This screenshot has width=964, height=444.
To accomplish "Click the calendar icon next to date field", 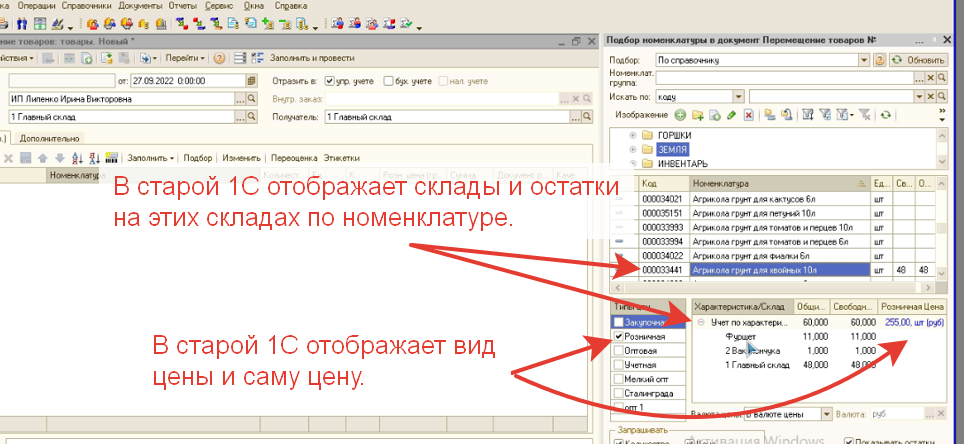I will point(251,81).
